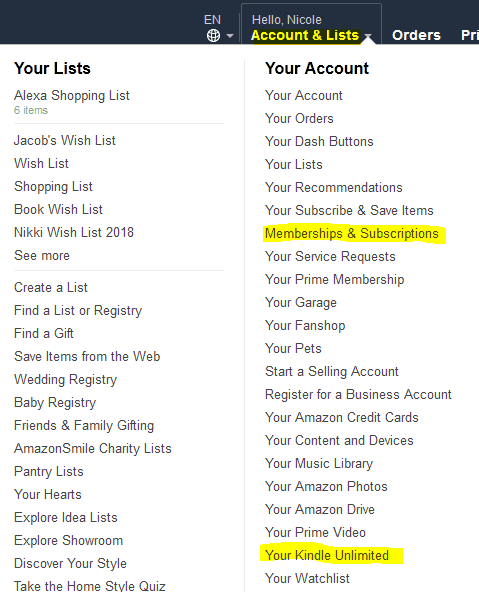Open Nikki Wish List 2018
479x592 pixels.
[x=74, y=233]
